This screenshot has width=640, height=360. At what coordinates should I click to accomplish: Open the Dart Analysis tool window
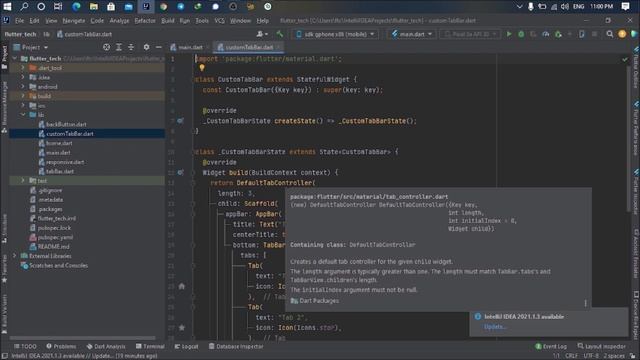(106, 347)
